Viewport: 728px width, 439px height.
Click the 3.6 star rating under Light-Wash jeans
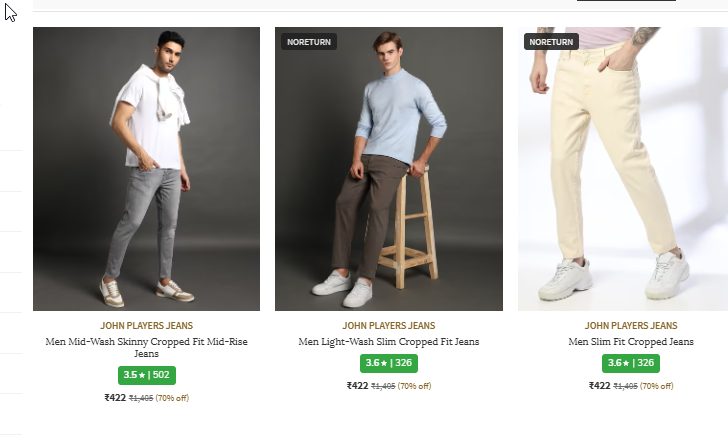click(x=388, y=363)
